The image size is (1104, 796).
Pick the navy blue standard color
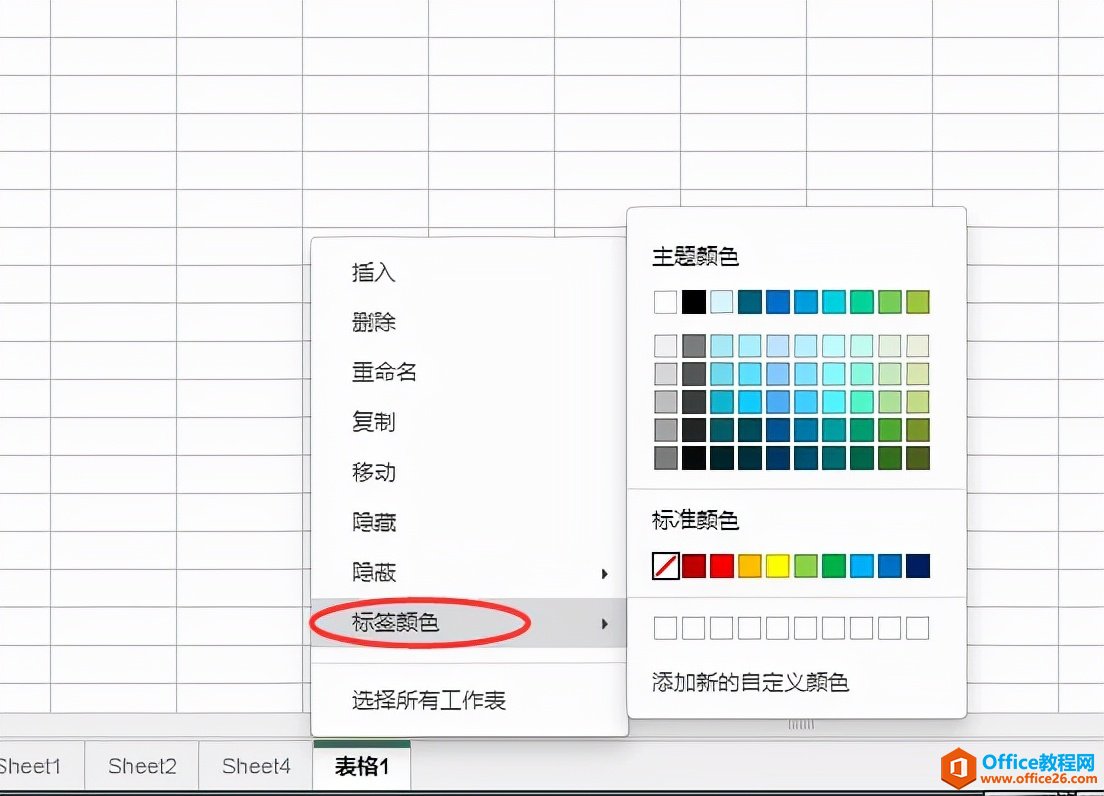[x=916, y=566]
